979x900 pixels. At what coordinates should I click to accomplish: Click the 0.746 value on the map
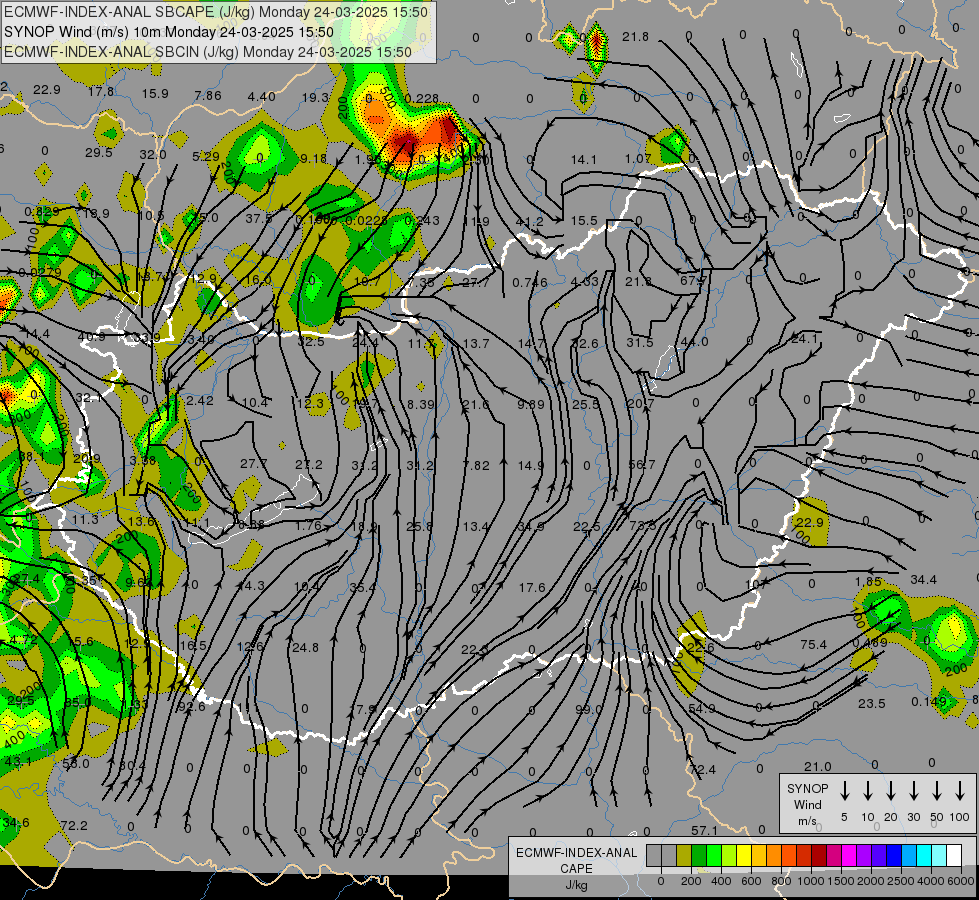[x=529, y=283]
